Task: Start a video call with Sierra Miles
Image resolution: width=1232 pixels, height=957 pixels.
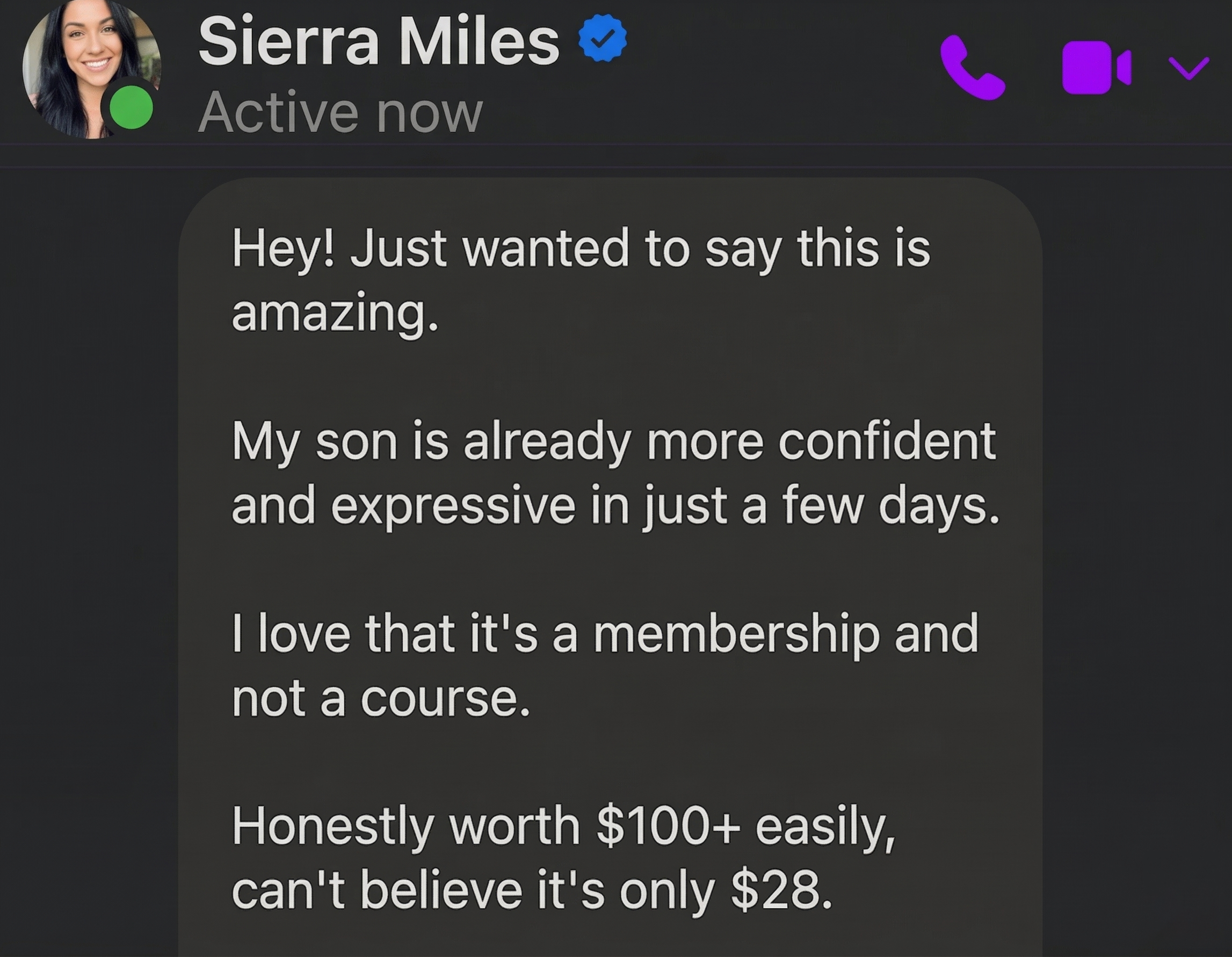Action: [1096, 67]
